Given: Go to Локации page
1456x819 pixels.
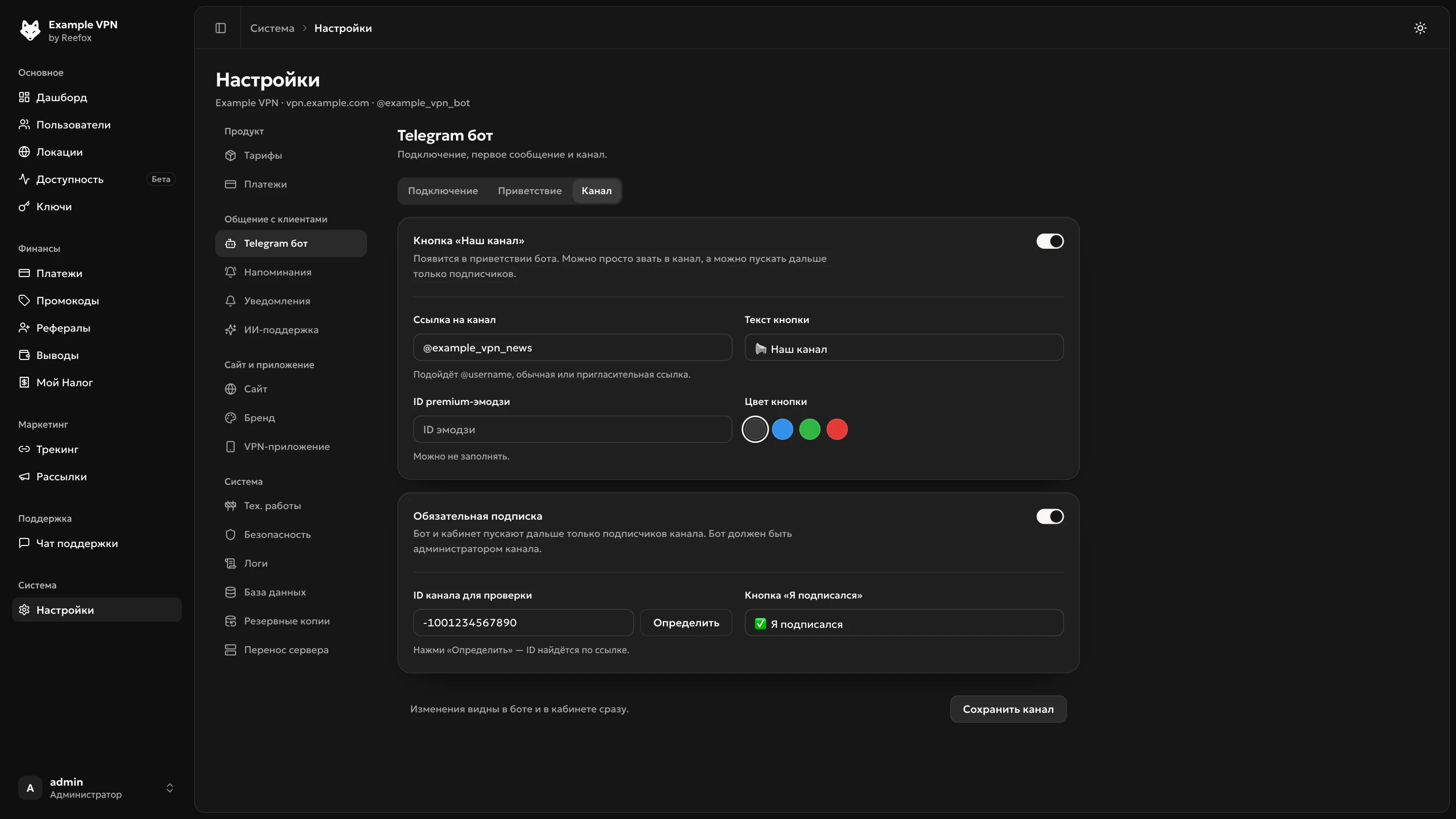Looking at the screenshot, I should click(97, 152).
